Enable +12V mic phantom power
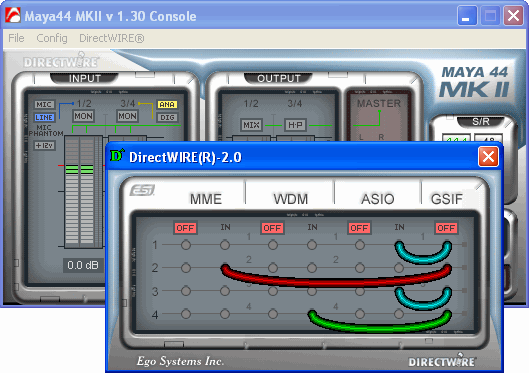This screenshot has width=529, height=373. click(45, 145)
